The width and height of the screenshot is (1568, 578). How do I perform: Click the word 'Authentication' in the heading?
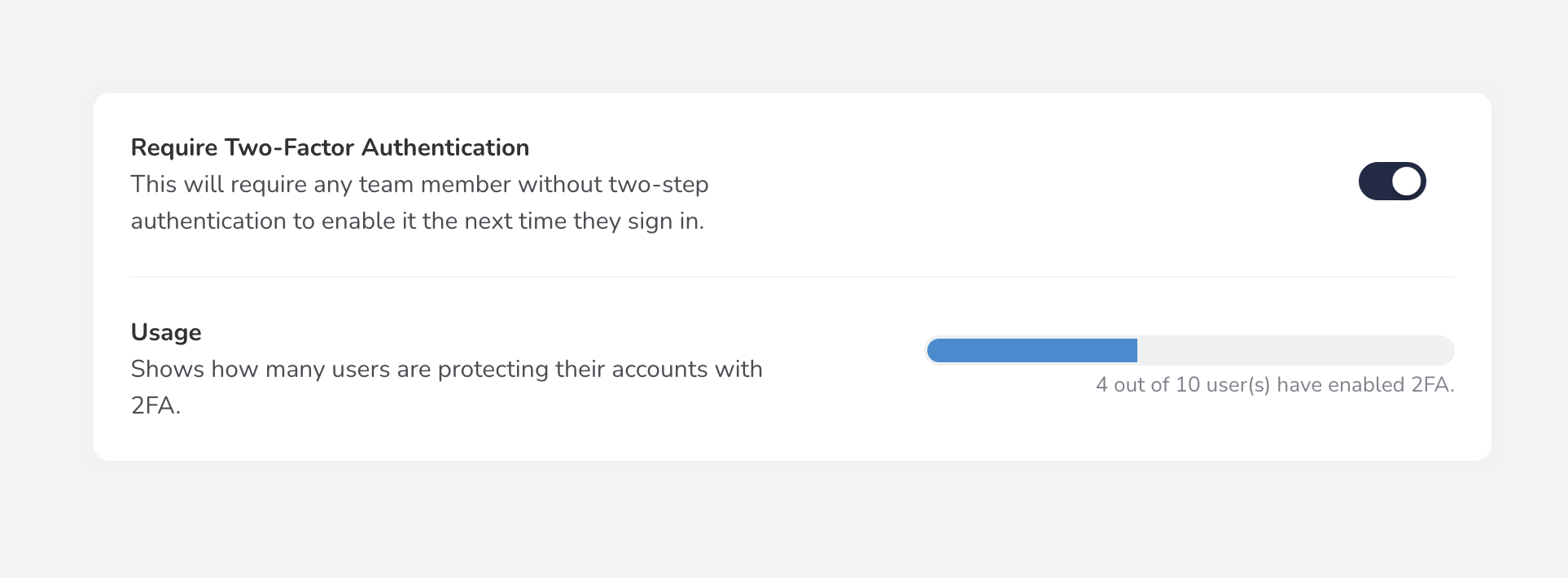tap(445, 147)
